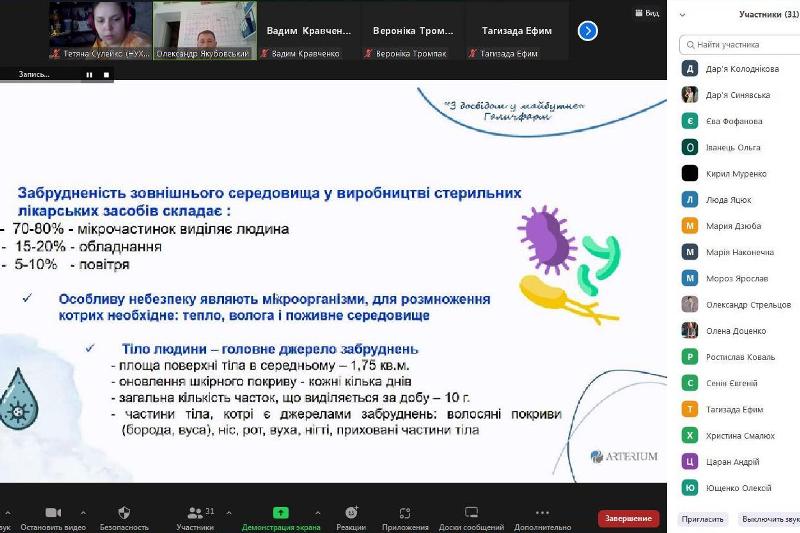Click Ющенко Олексій name in participant list
The height and width of the screenshot is (533, 800).
pos(738,488)
